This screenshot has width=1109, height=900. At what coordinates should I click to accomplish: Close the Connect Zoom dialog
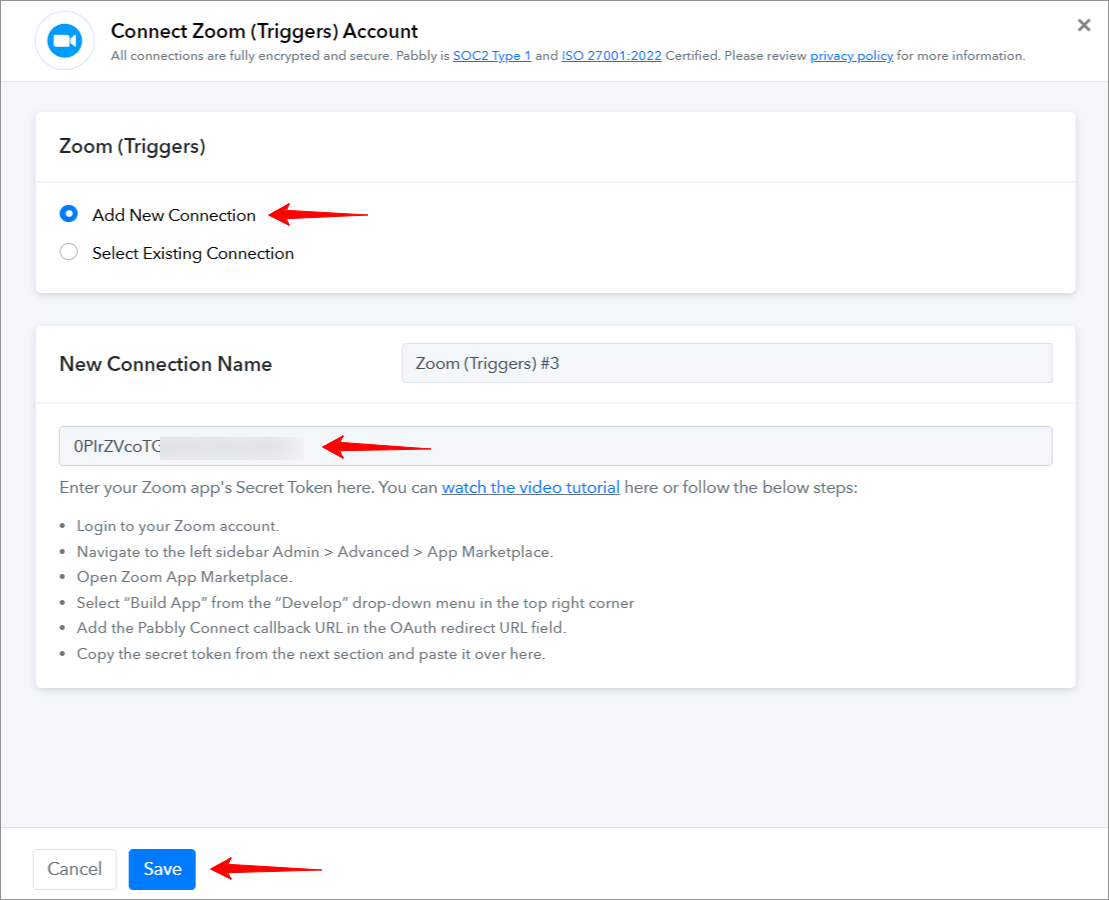[x=1083, y=25]
